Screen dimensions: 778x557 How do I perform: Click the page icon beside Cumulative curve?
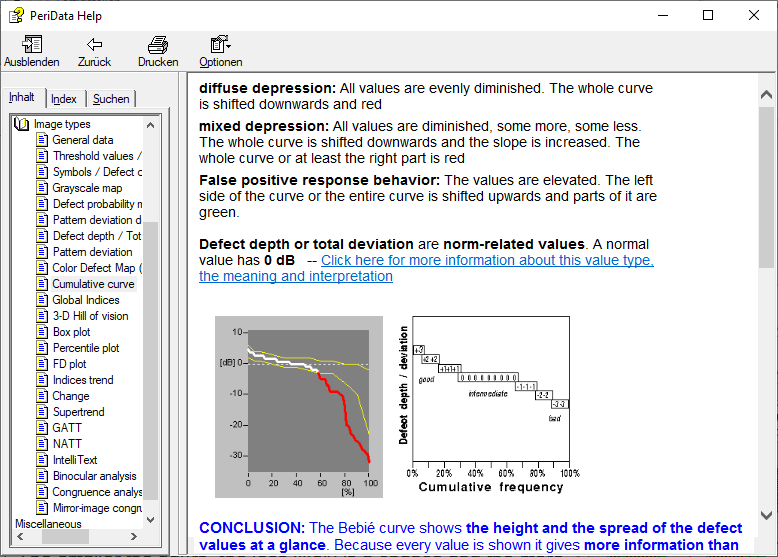click(x=42, y=284)
